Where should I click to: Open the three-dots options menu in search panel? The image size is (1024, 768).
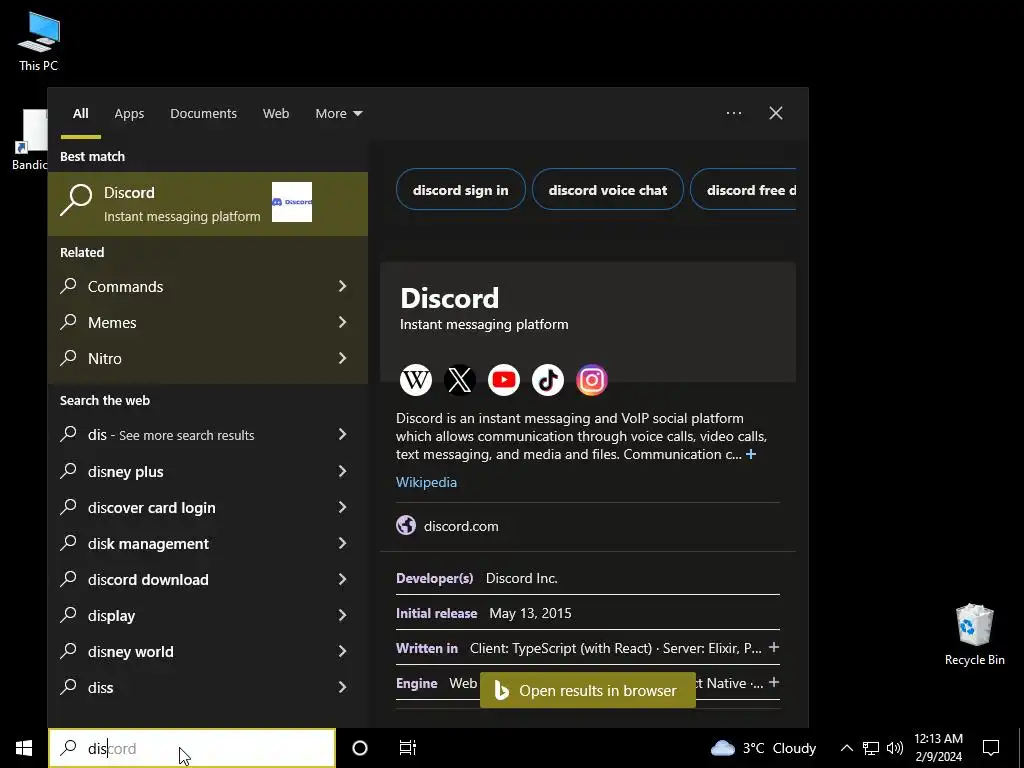(734, 113)
